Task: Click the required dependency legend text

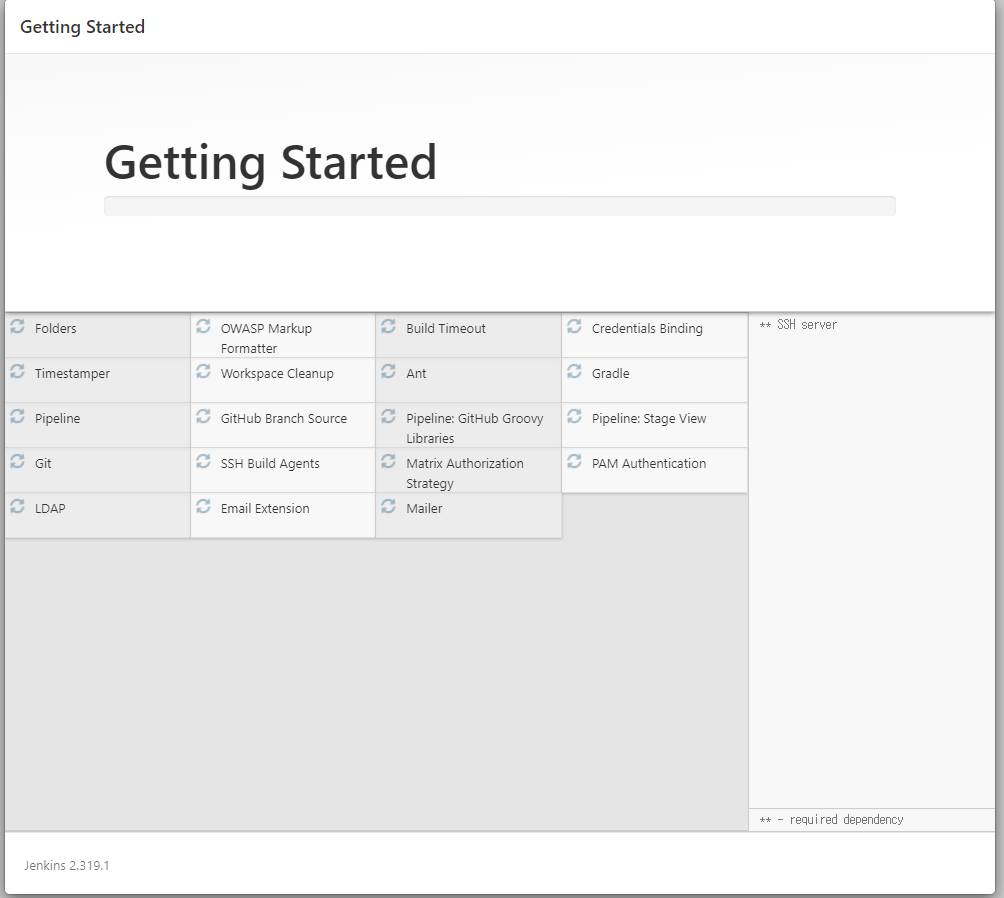Action: (831, 820)
